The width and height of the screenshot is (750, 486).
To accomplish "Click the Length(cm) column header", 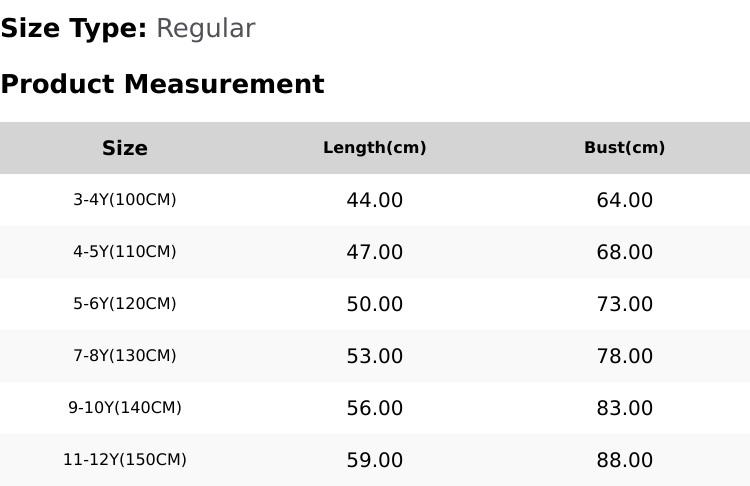I will click(x=375, y=148).
